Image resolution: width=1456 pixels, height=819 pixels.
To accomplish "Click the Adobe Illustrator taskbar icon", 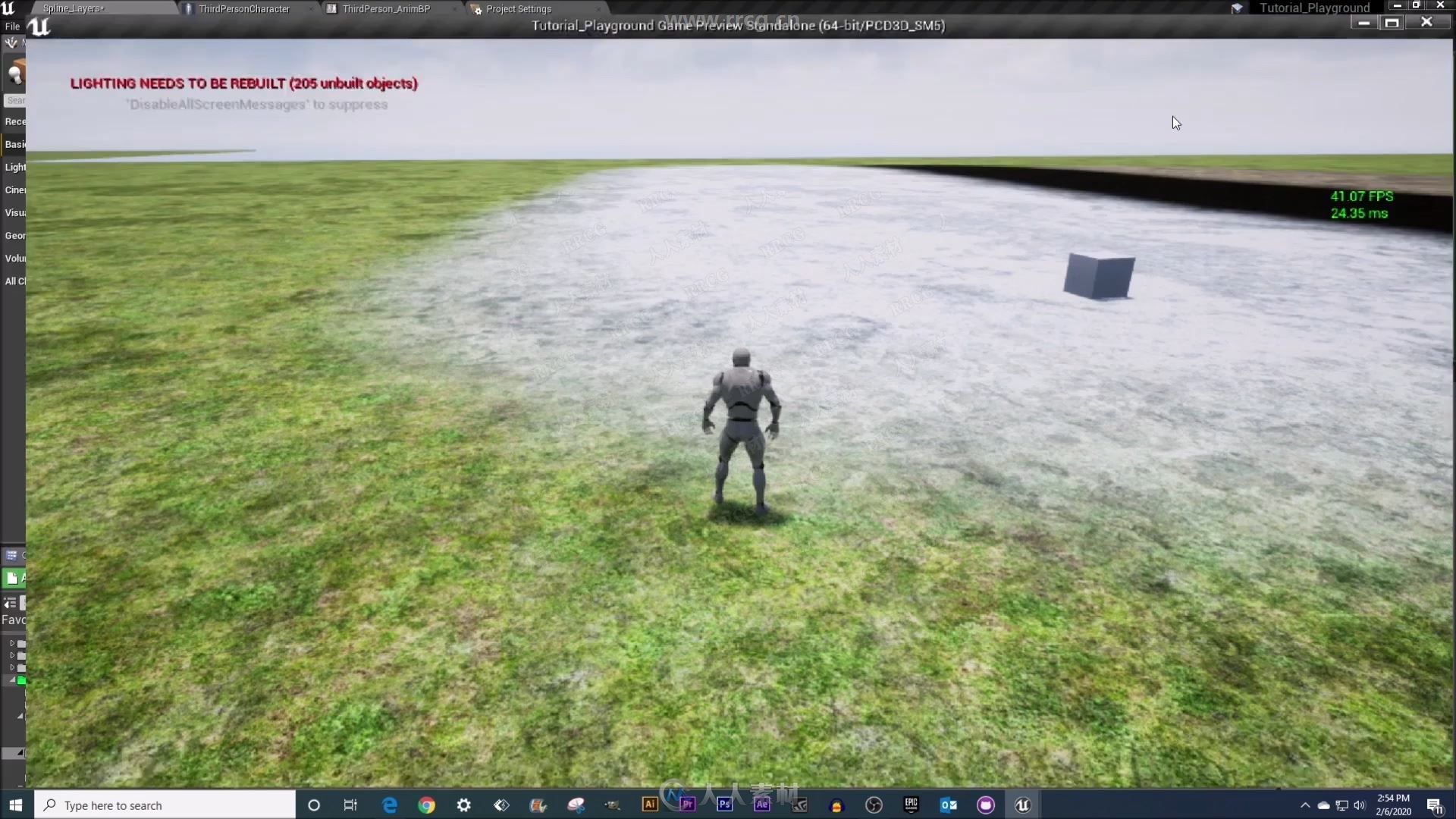I will coord(650,804).
